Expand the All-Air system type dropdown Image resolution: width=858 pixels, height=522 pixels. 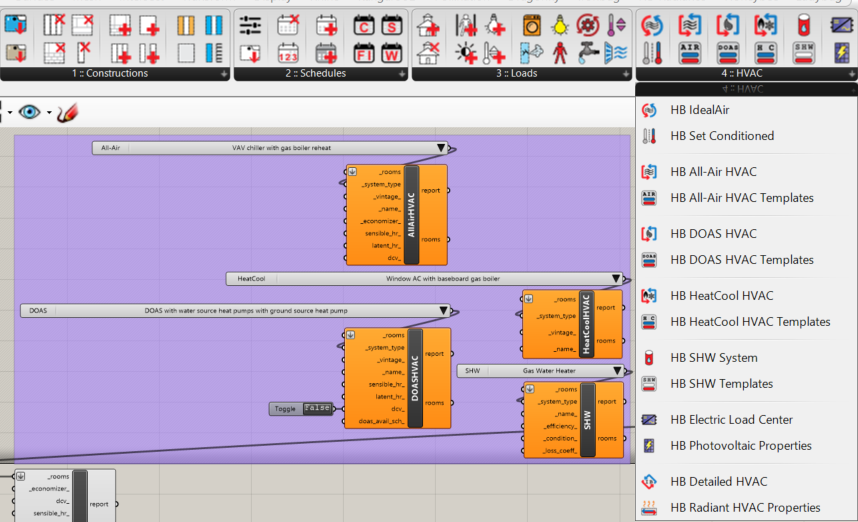pyautogui.click(x=440, y=148)
